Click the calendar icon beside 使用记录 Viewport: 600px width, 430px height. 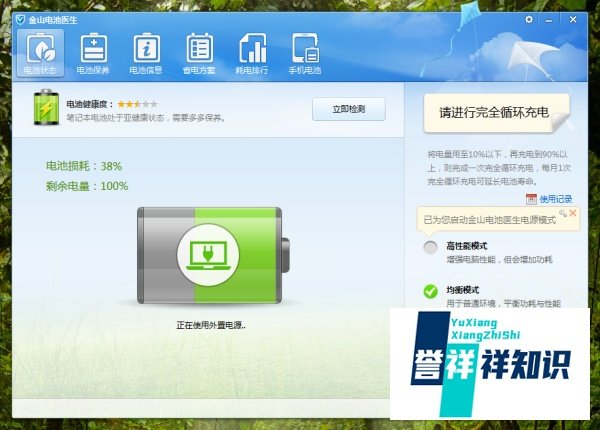[531, 199]
